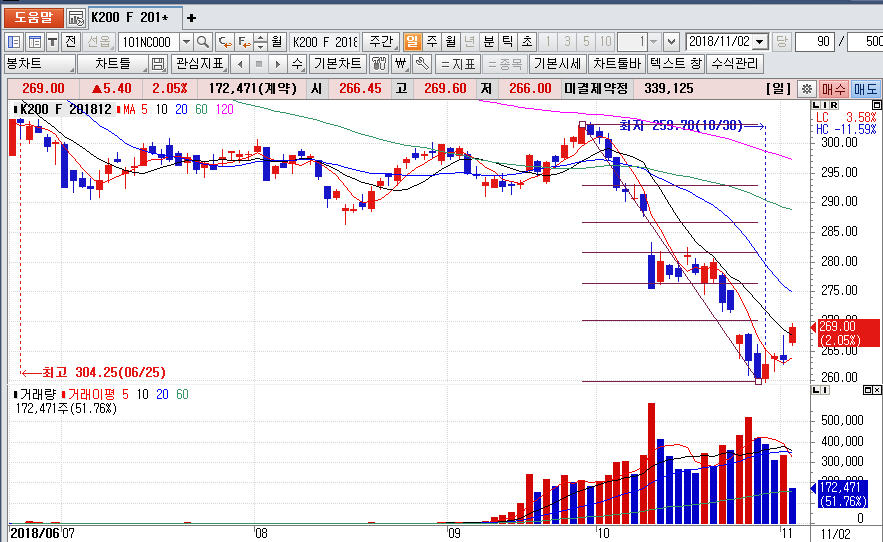This screenshot has width=883, height=542.
Task: Click the won currency symbol icon
Action: point(401,64)
